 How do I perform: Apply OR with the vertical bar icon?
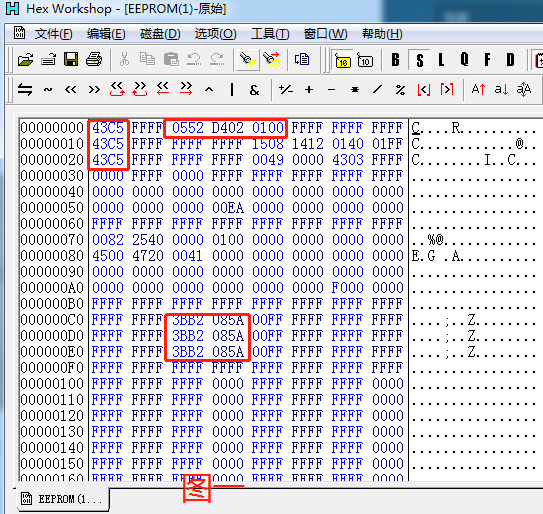232,90
